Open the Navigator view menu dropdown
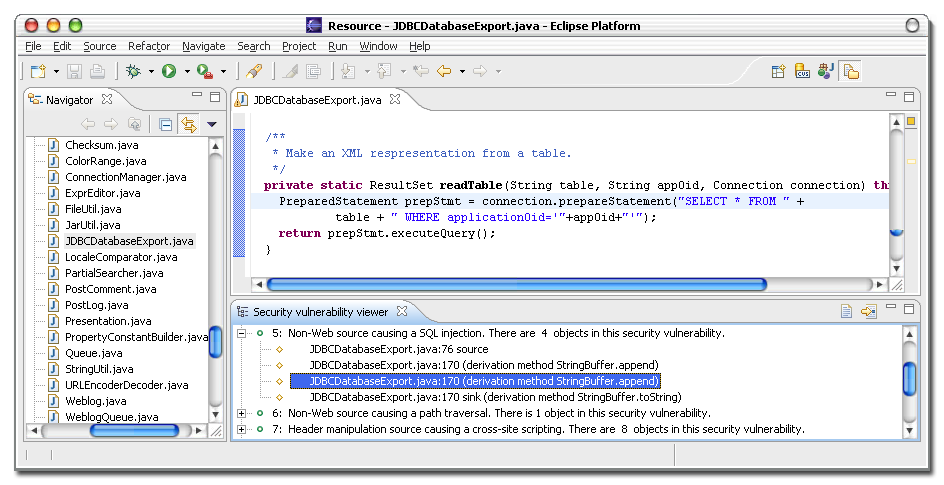This screenshot has width=944, height=485. 212,124
